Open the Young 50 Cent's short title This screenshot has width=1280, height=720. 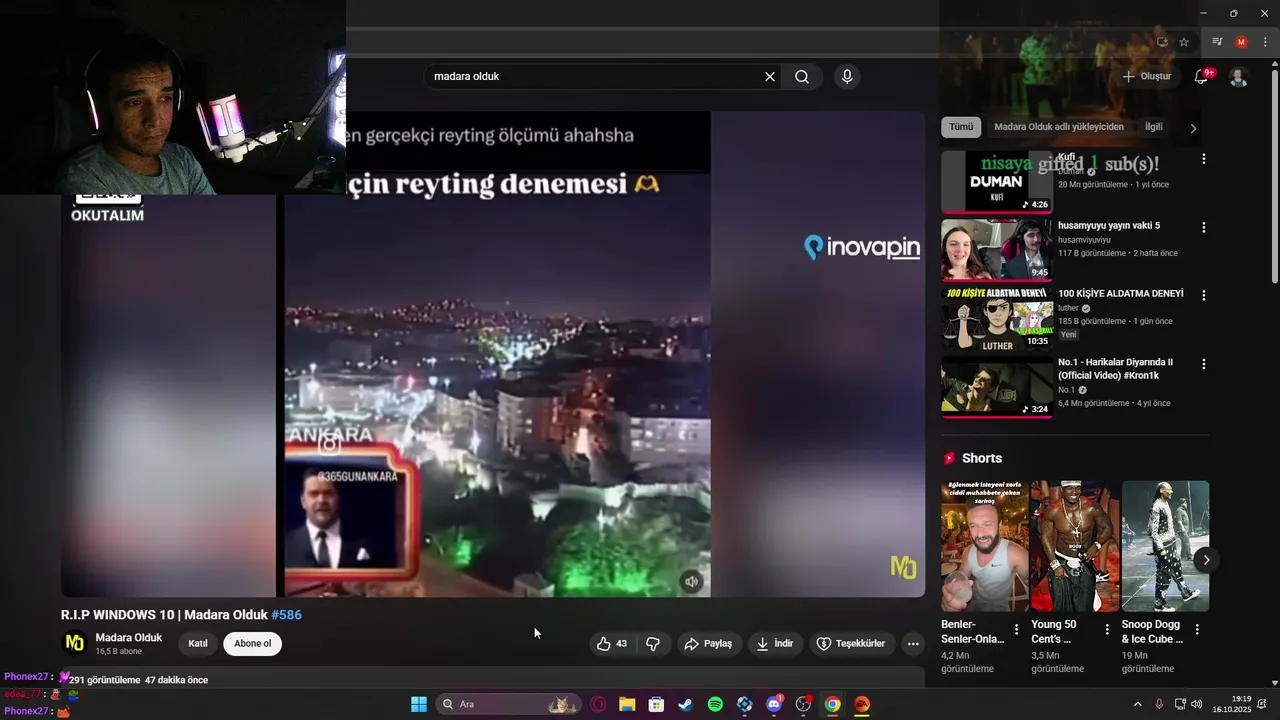(1061, 631)
